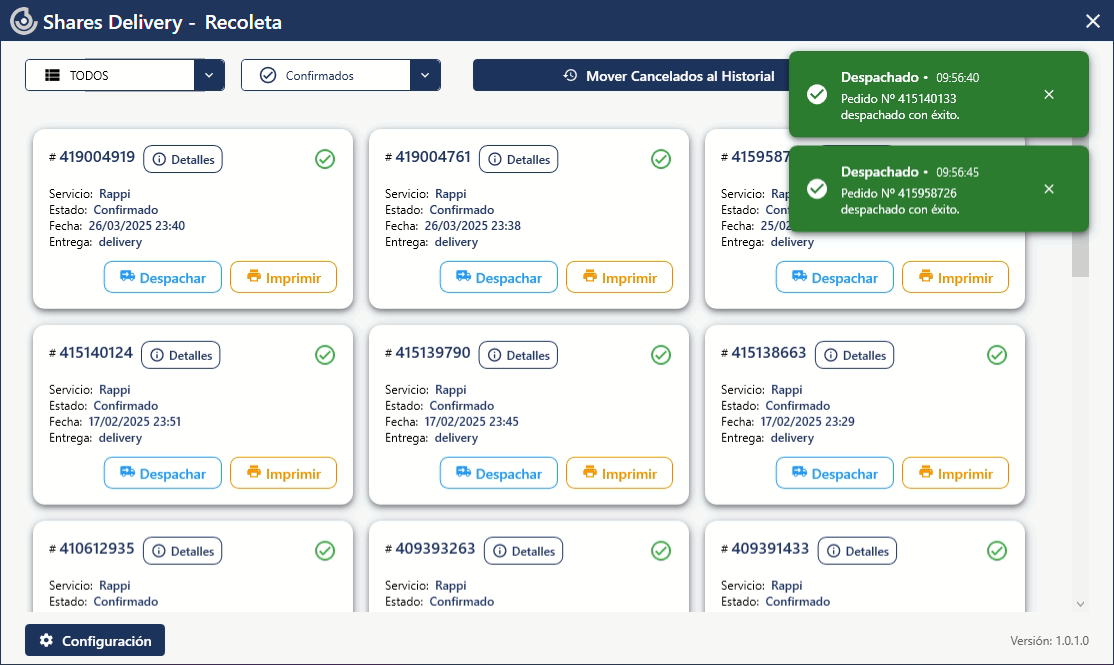Click success check icon in 415958726 notification
Viewport: 1114px width, 665px height.
pyautogui.click(x=817, y=189)
